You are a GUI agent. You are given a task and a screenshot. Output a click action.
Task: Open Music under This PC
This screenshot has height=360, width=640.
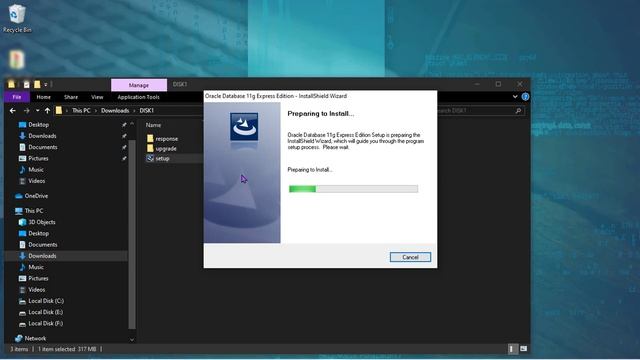pyautogui.click(x=36, y=267)
